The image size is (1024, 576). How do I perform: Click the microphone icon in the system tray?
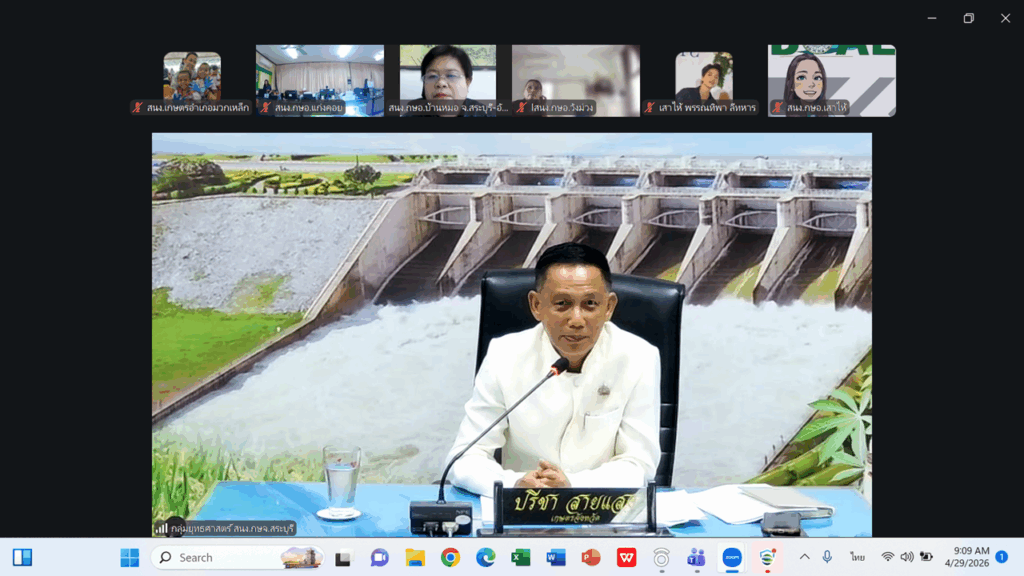pyautogui.click(x=827, y=557)
